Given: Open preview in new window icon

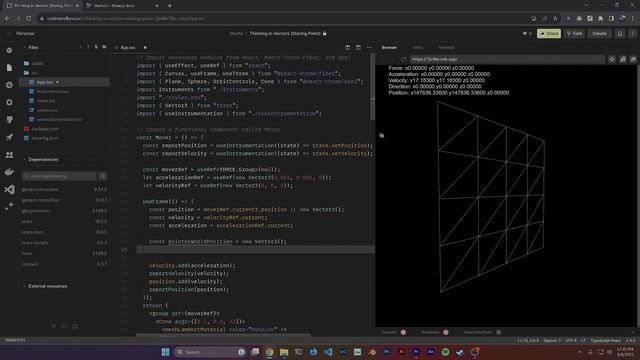Looking at the screenshot, I should (633, 60).
